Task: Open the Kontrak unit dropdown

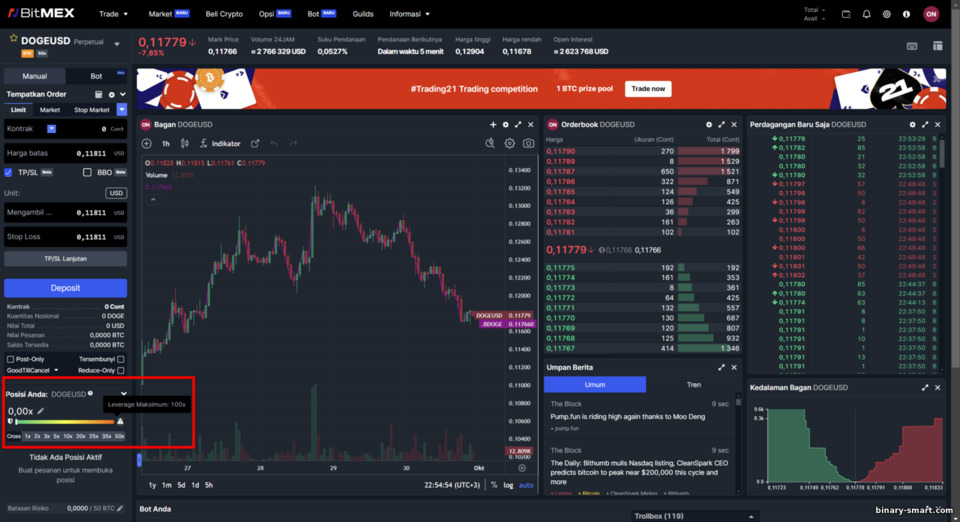Action: pos(51,129)
